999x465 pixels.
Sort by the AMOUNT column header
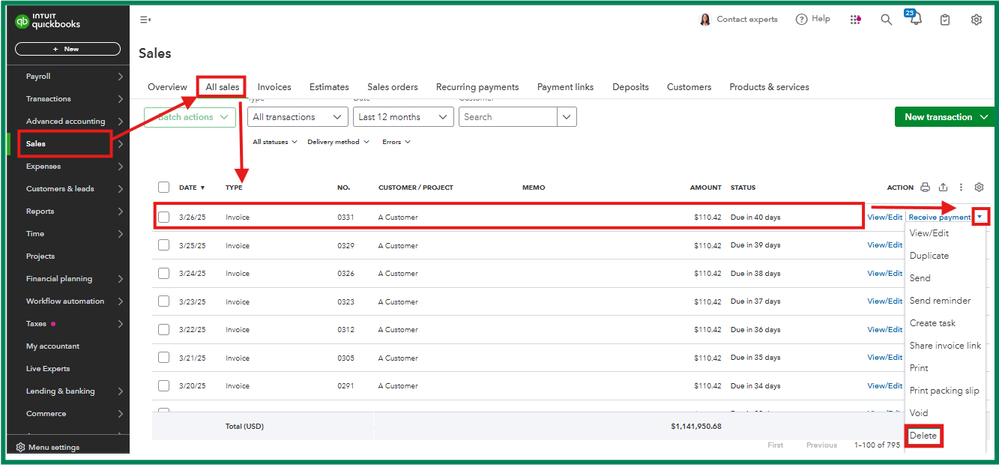[705, 187]
